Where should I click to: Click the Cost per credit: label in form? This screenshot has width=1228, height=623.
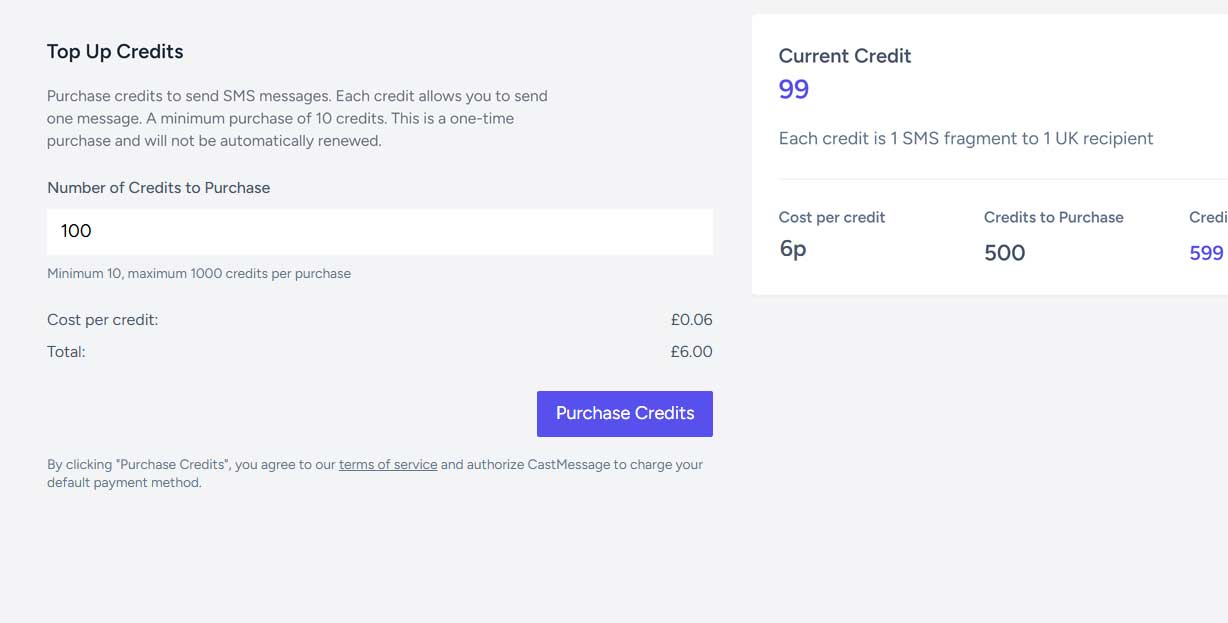click(x=103, y=320)
